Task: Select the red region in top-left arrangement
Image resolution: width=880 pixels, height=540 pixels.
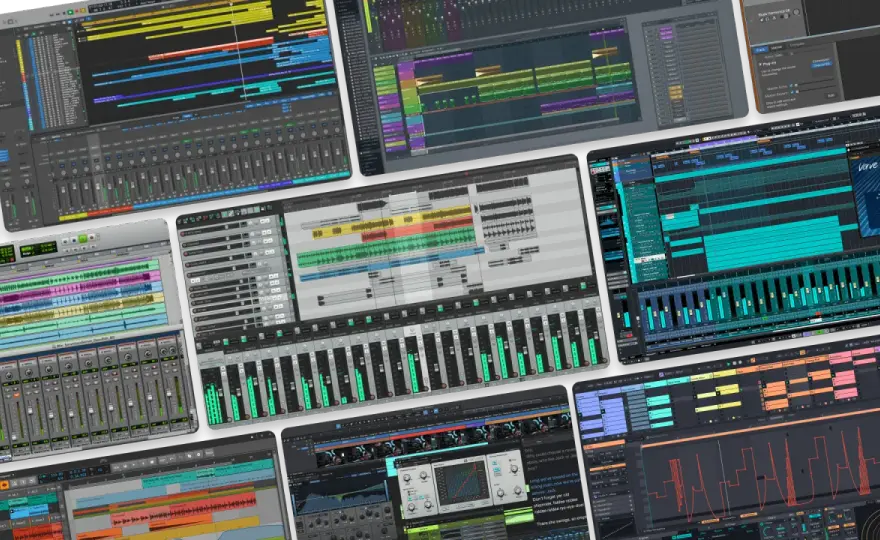Action: pyautogui.click(x=211, y=49)
